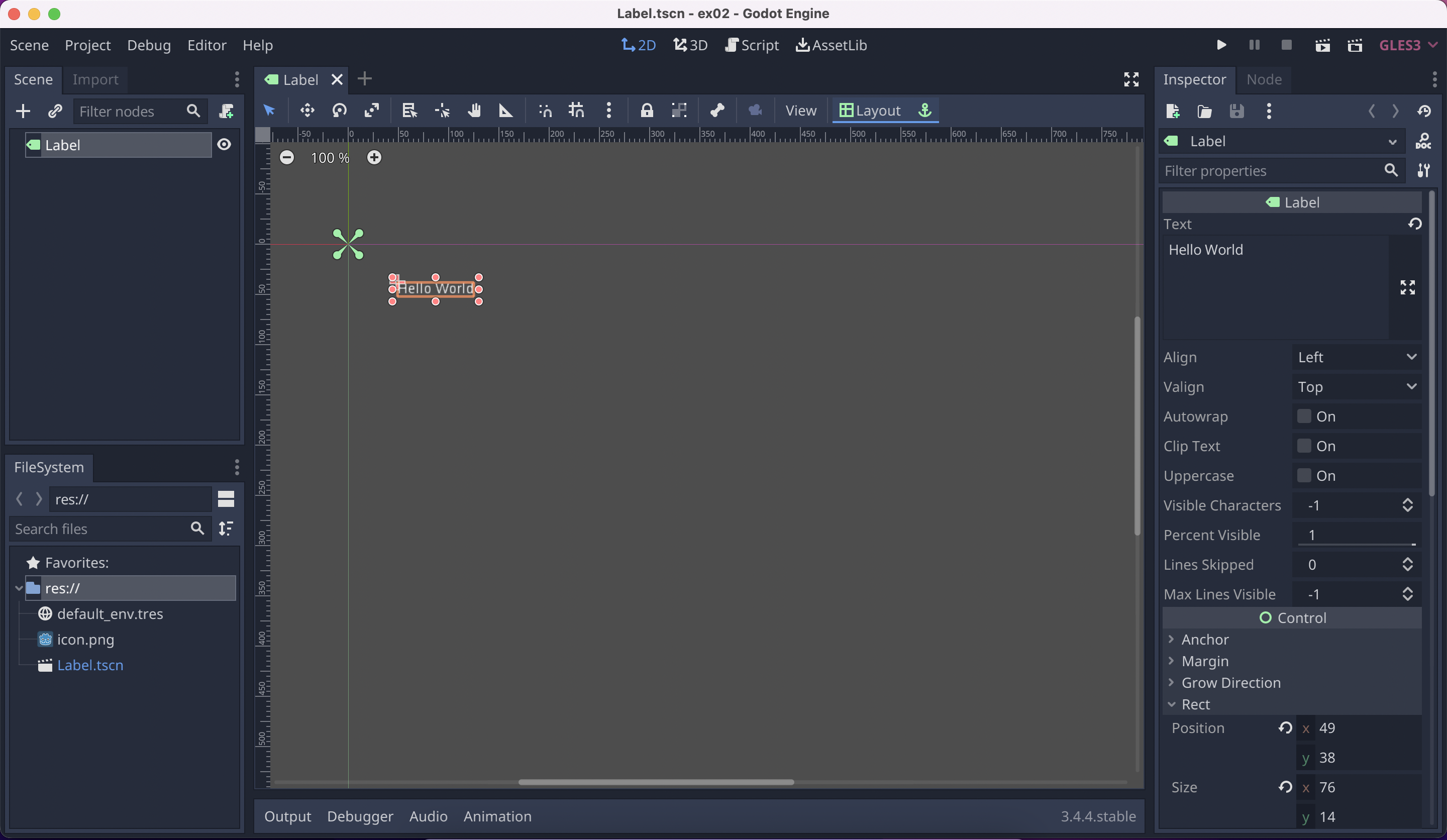The height and width of the screenshot is (840, 1447).
Task: Expand the Anchor section
Action: (x=1205, y=639)
